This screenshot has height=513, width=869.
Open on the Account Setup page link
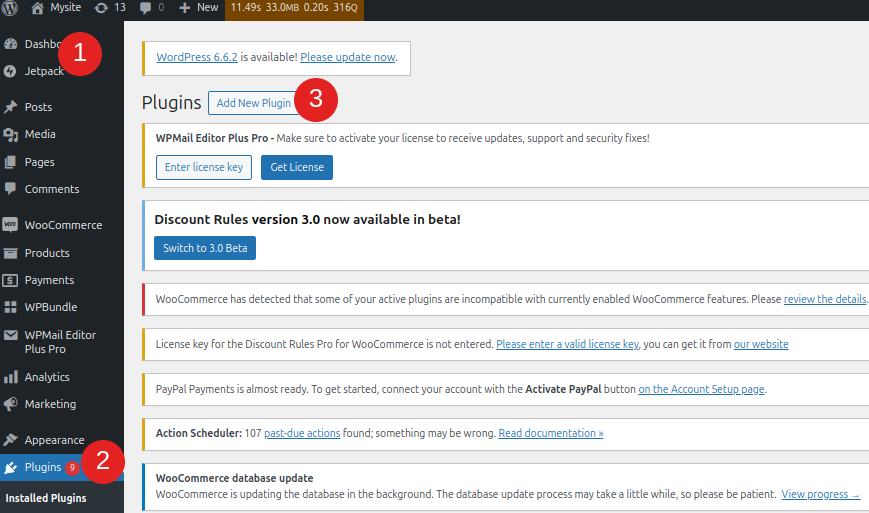[701, 389]
